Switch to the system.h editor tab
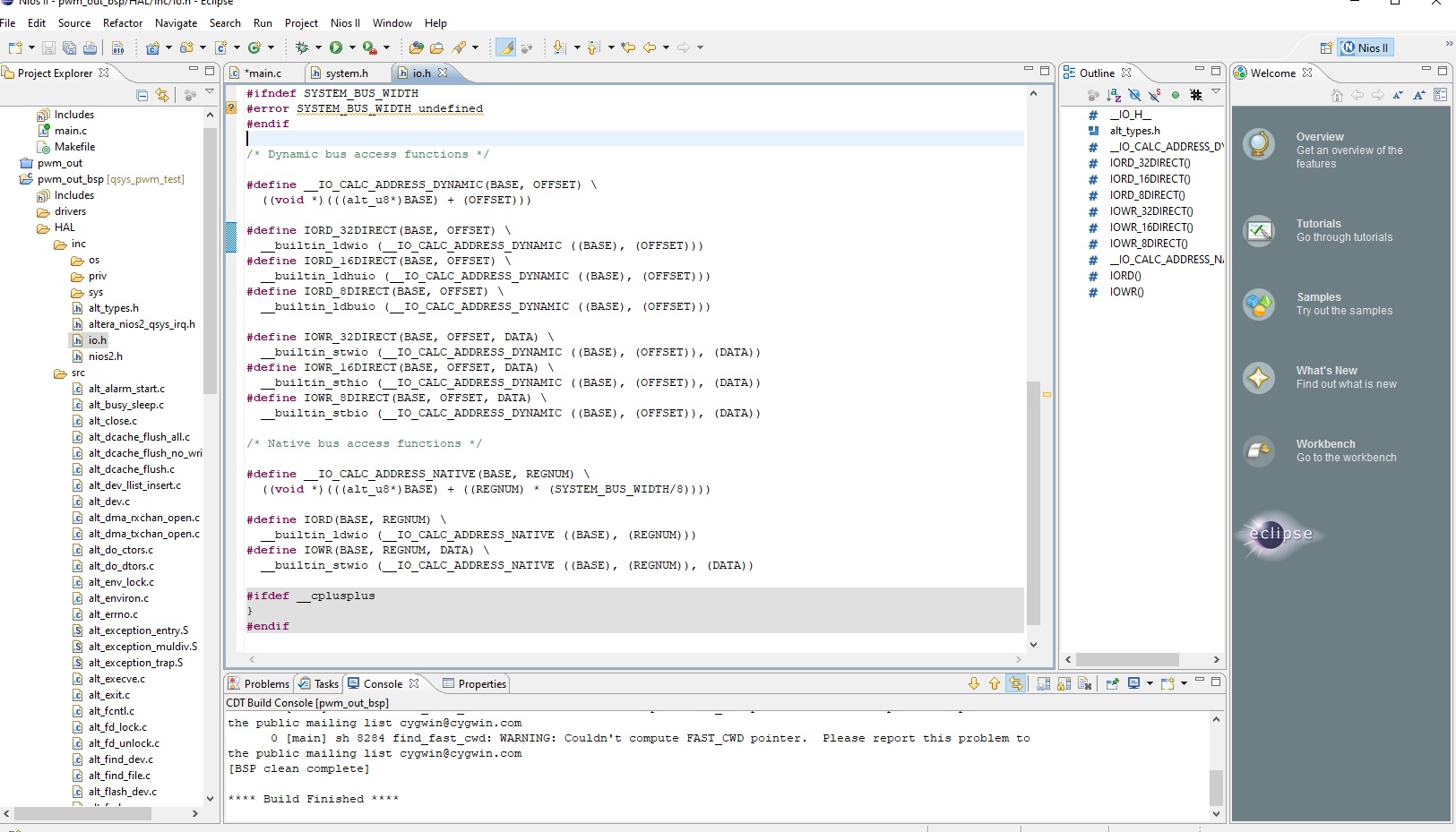The height and width of the screenshot is (832, 1456). point(346,73)
